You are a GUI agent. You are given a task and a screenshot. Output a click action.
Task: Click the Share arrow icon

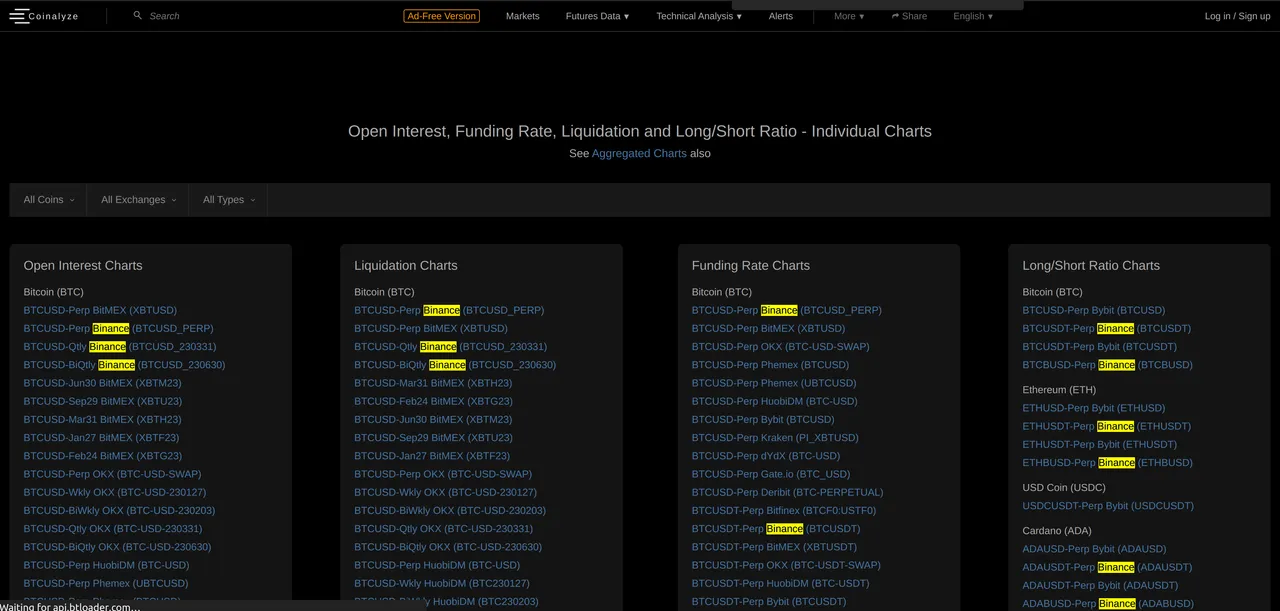pos(896,16)
